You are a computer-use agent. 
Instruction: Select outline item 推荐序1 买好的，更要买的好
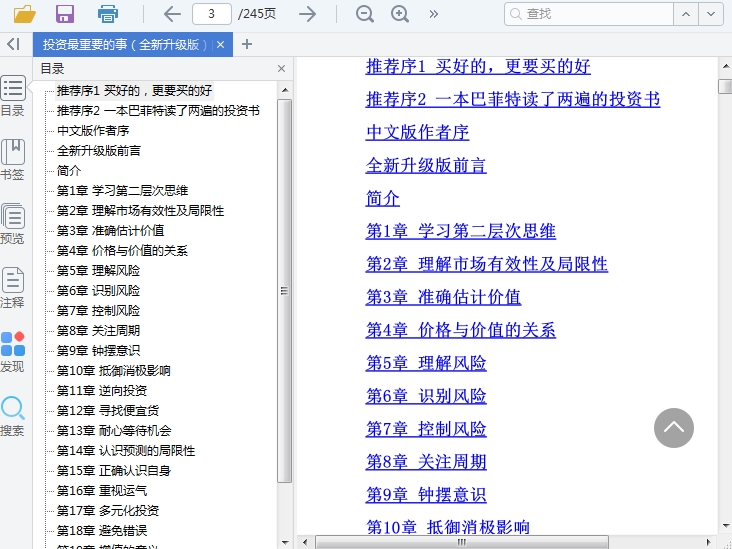pyautogui.click(x=134, y=91)
